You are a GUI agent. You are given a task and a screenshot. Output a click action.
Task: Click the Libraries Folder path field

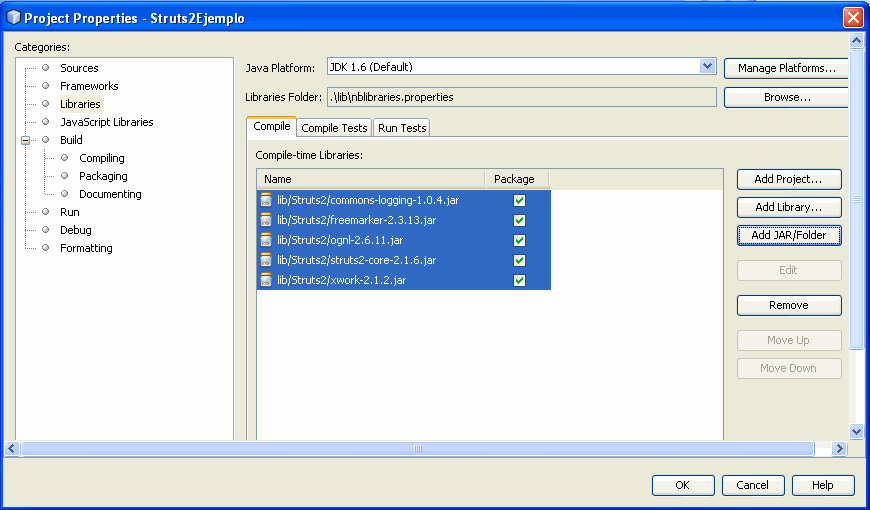click(x=522, y=97)
